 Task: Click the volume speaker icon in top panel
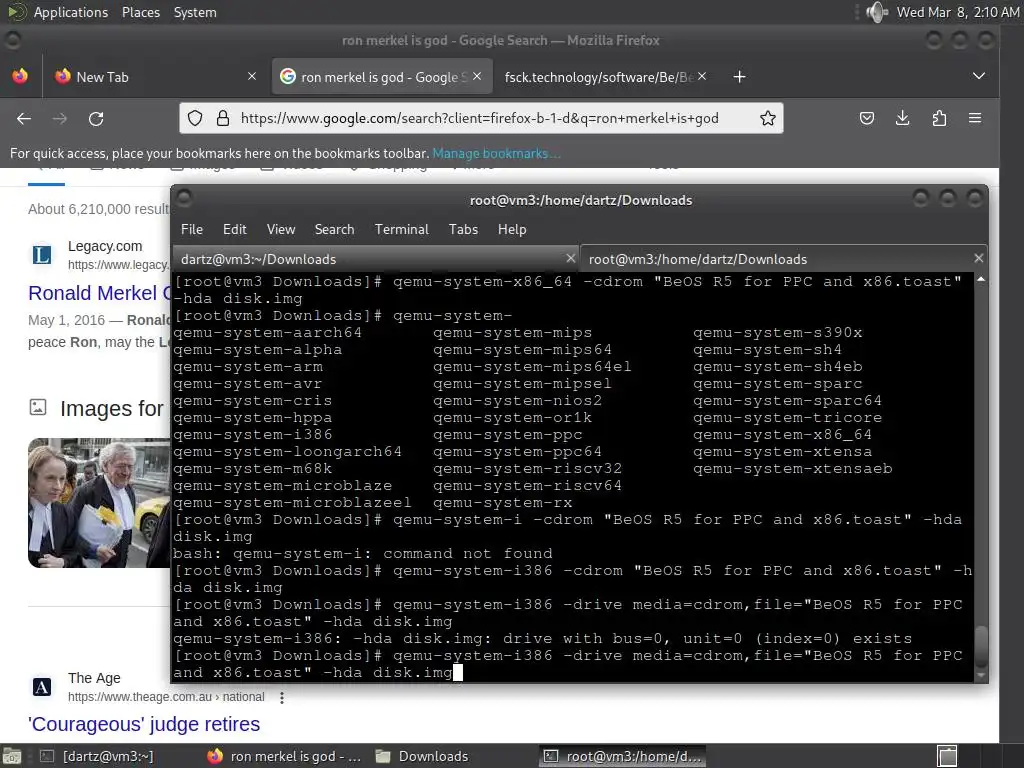click(876, 12)
